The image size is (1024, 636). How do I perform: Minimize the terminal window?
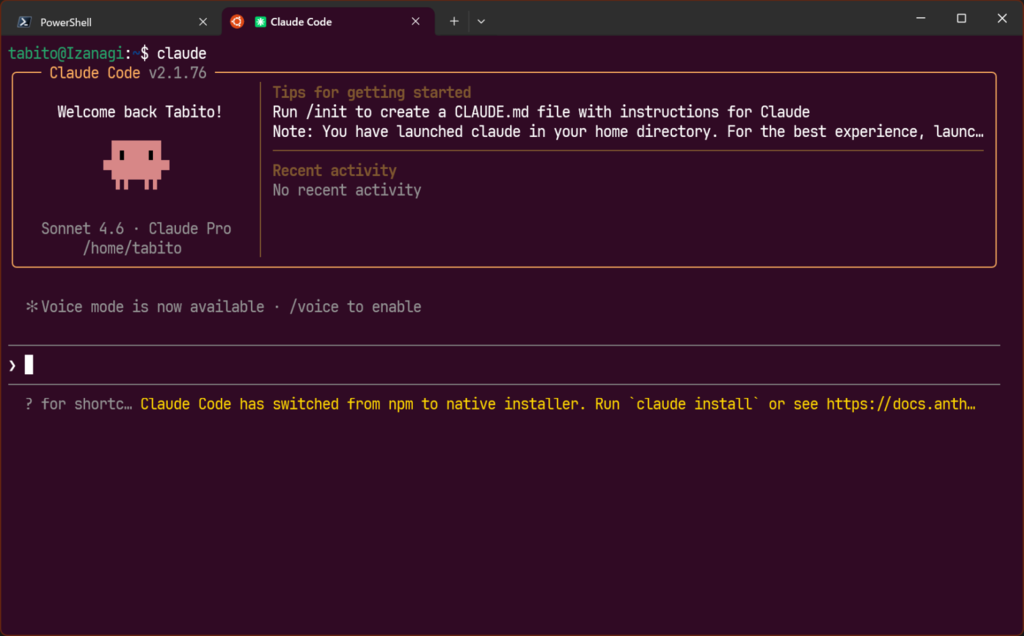point(921,18)
